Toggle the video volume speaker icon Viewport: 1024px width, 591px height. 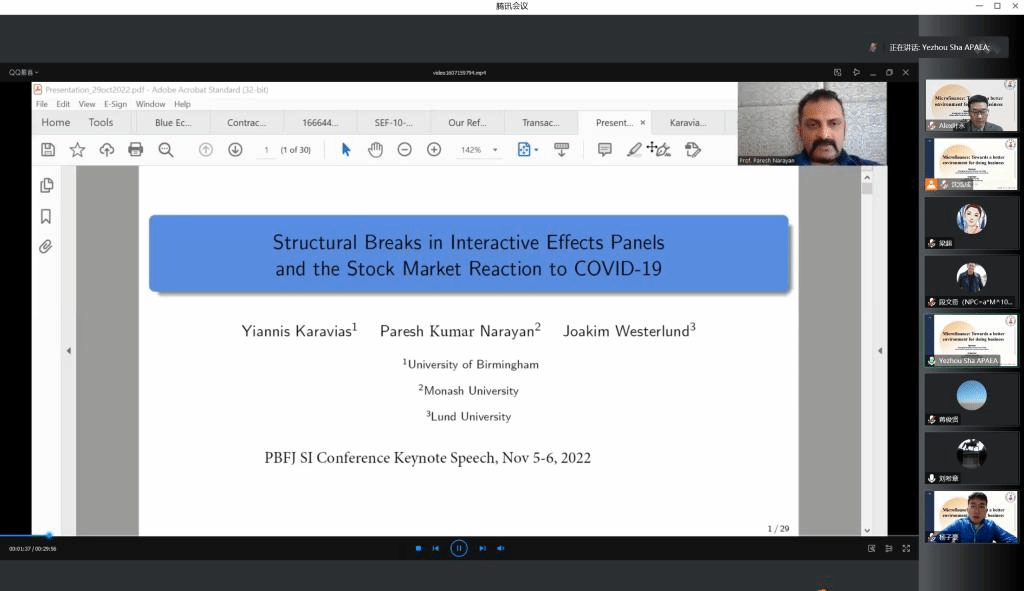pos(501,548)
